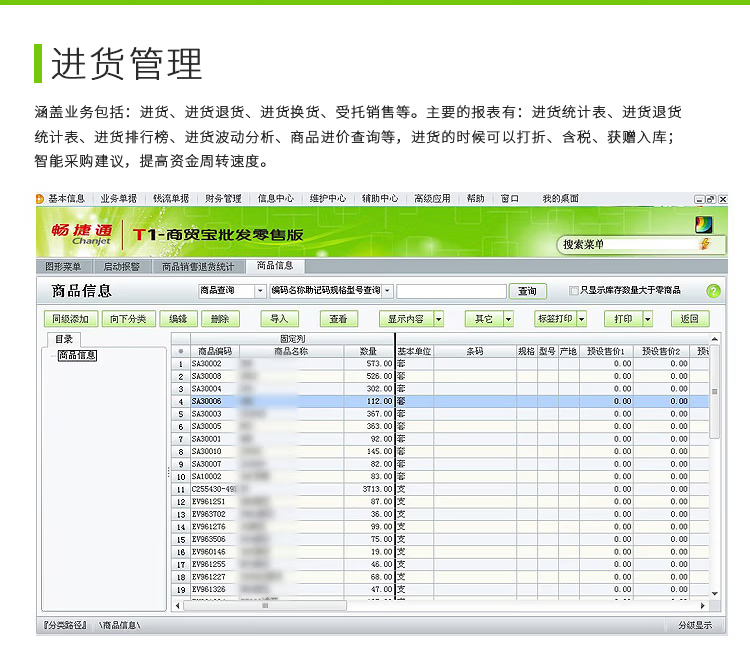Image resolution: width=750 pixels, height=649 pixels.
Task: Open the 窗口 menu
Action: 509,198
